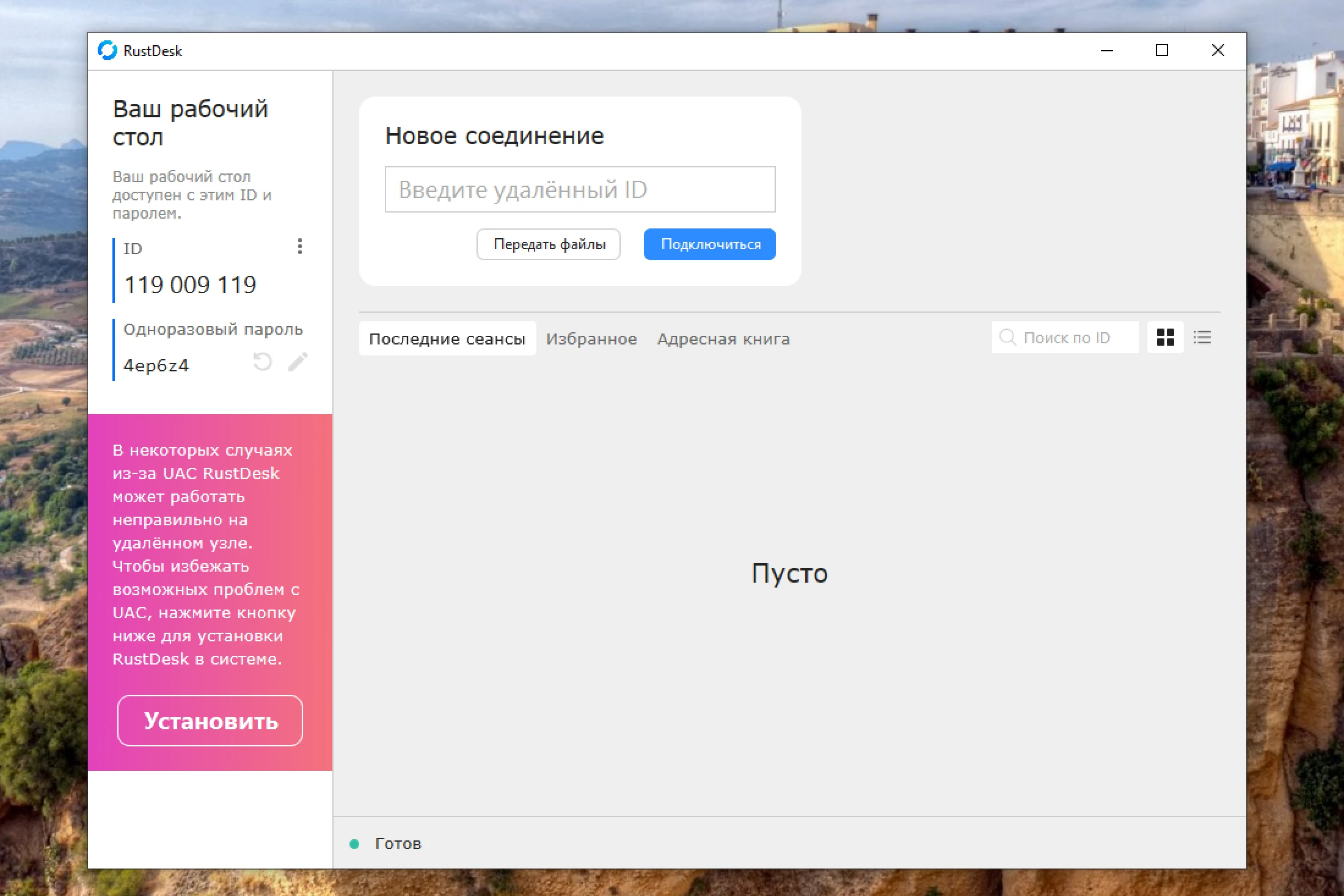Screen dimensions: 1344x896
Task: Click the Ваш рабочий стол heading
Action: pyautogui.click(x=191, y=123)
